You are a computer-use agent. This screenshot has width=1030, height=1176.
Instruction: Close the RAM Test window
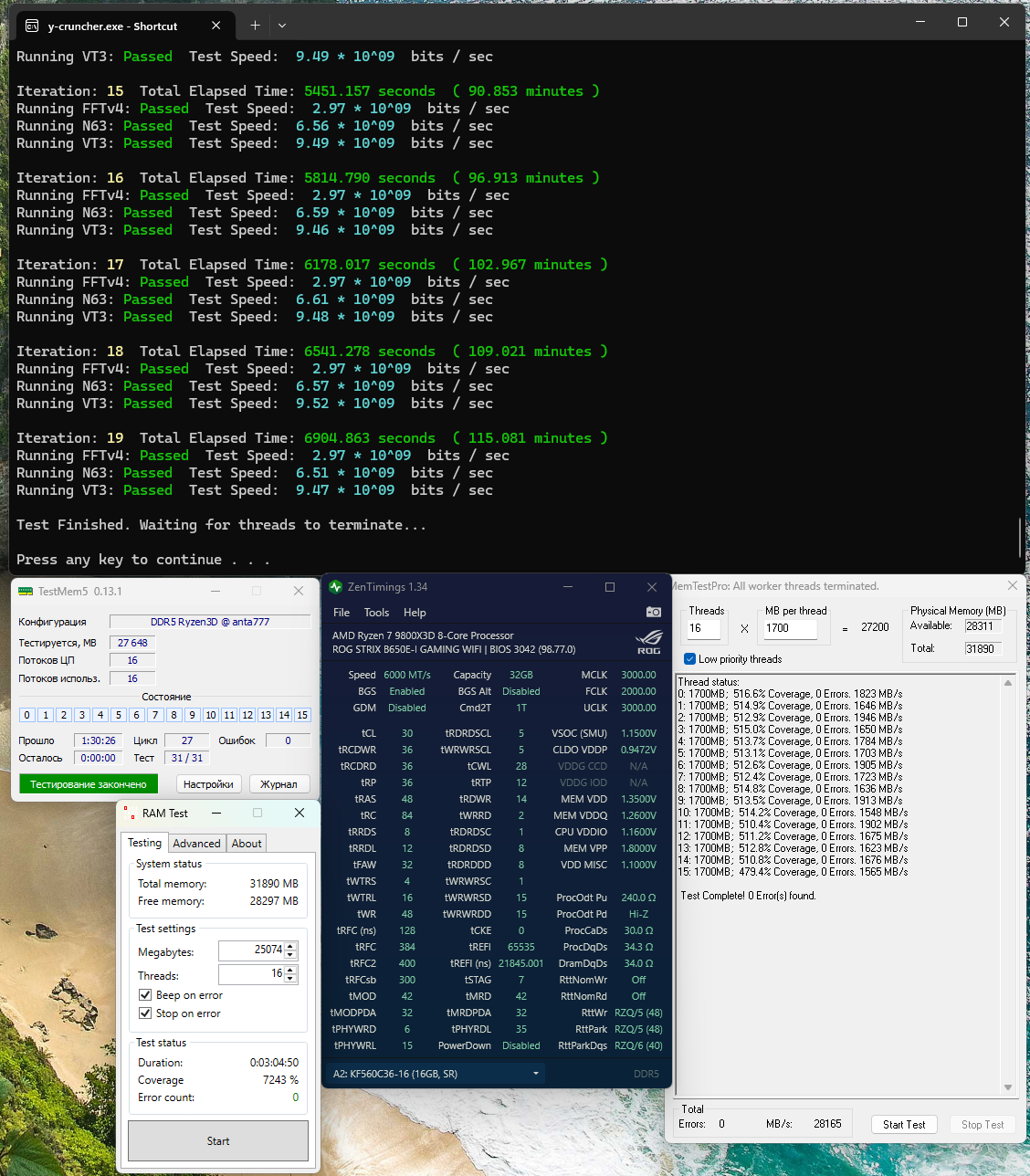tap(300, 813)
